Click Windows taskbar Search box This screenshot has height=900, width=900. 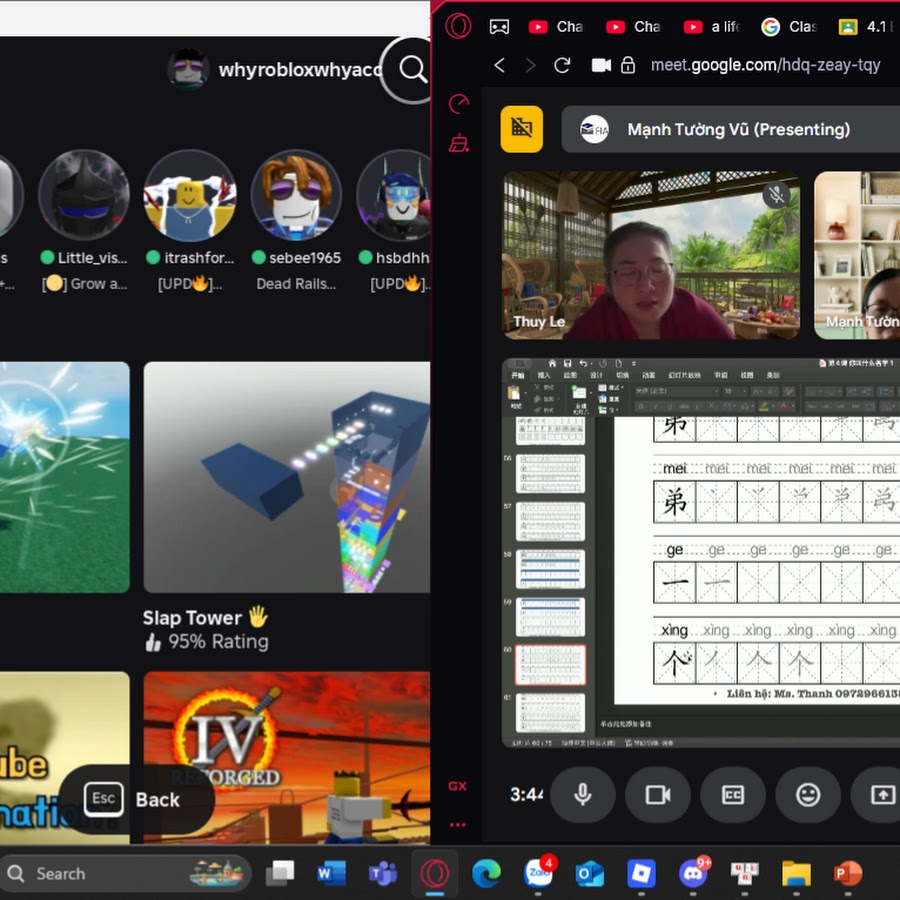(x=126, y=874)
